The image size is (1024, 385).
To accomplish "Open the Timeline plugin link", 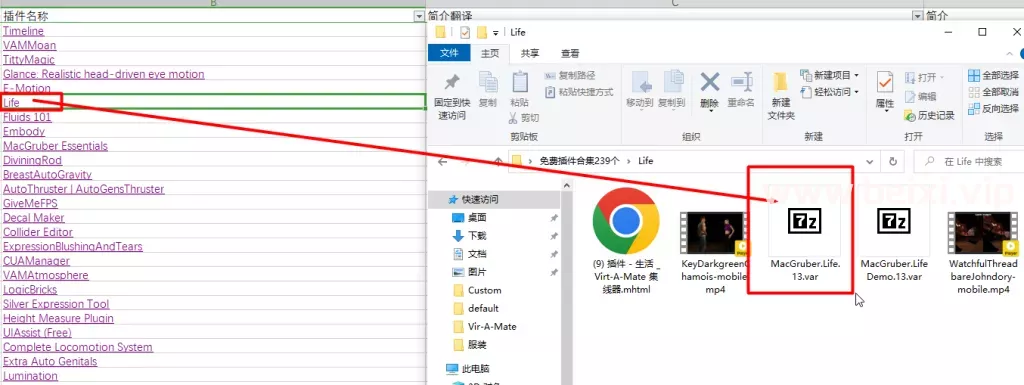I will pos(24,31).
